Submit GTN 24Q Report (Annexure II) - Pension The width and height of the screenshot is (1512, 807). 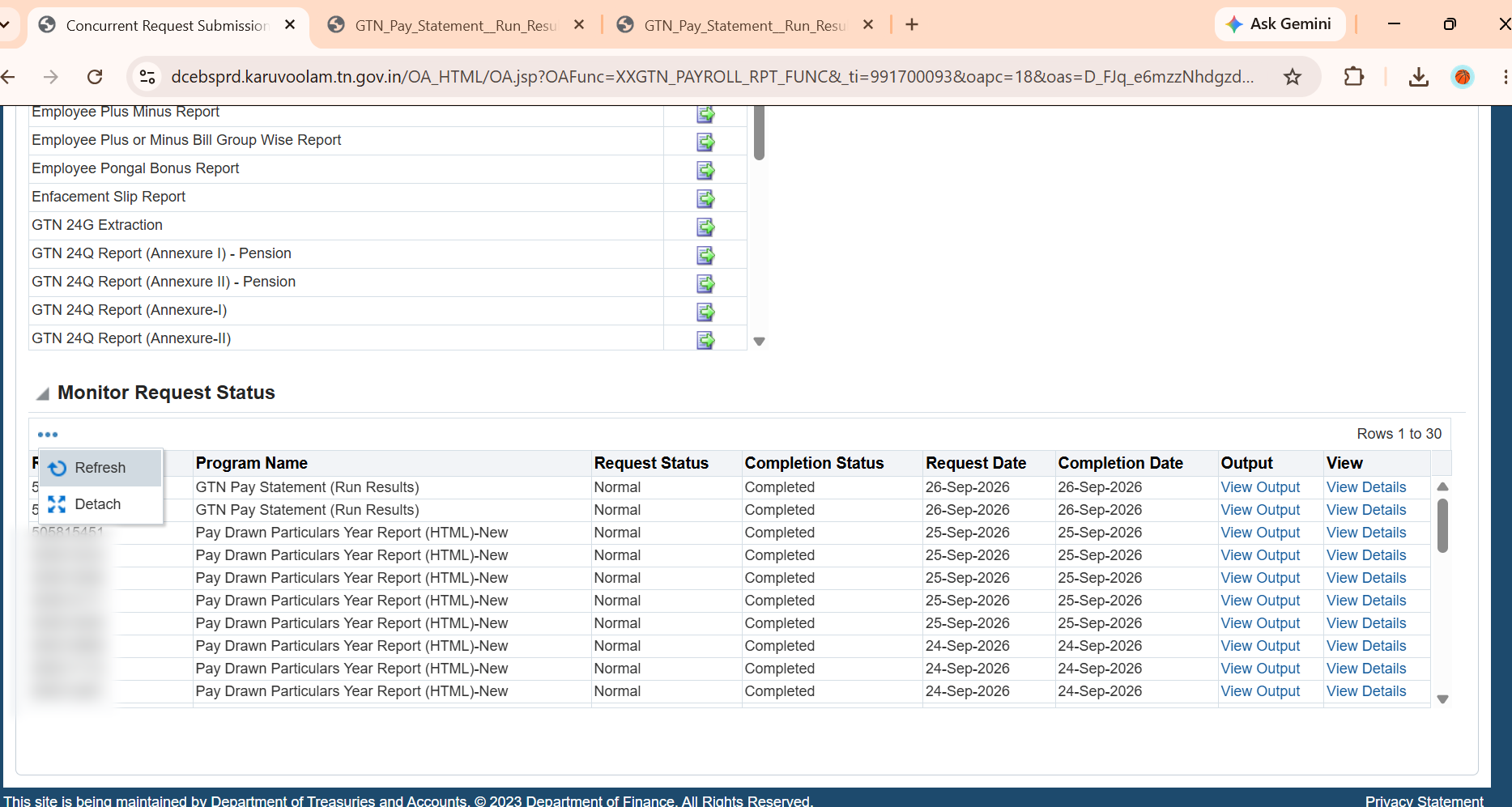point(705,283)
